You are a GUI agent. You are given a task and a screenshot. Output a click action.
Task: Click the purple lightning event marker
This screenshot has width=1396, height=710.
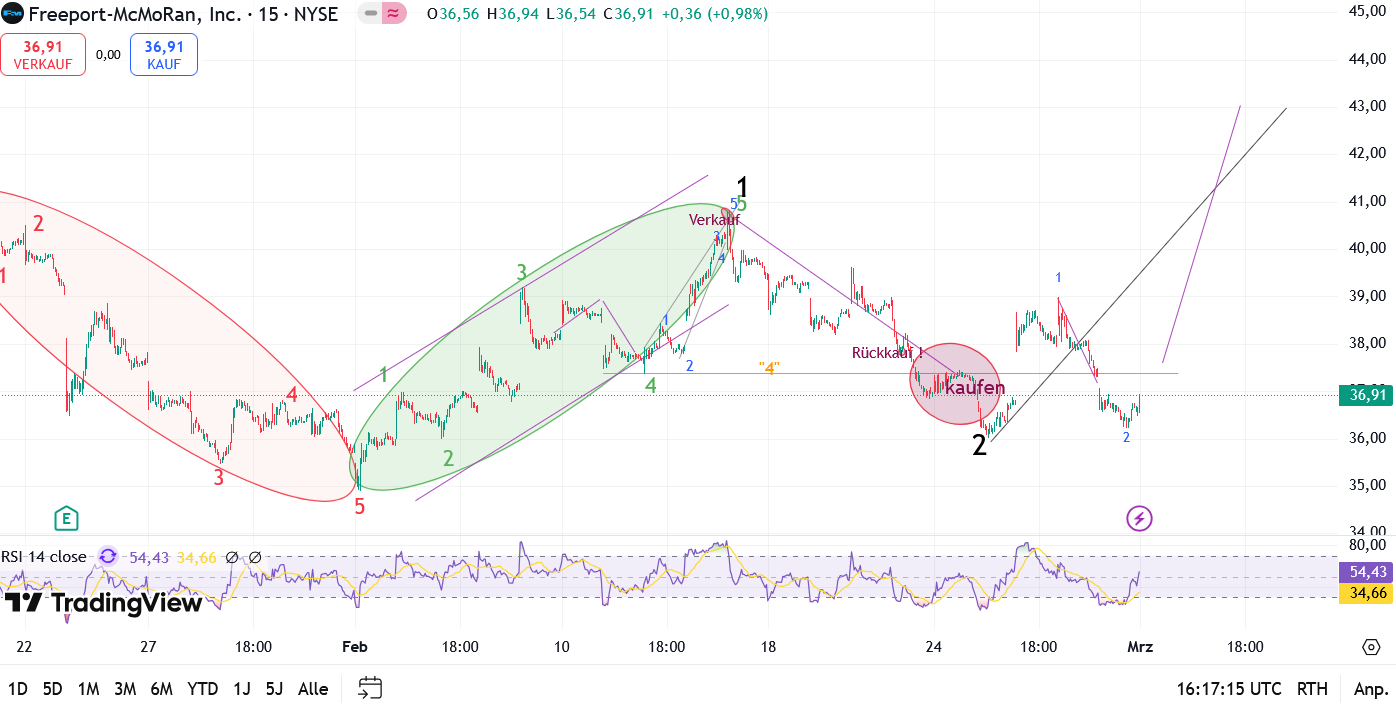point(1140,518)
